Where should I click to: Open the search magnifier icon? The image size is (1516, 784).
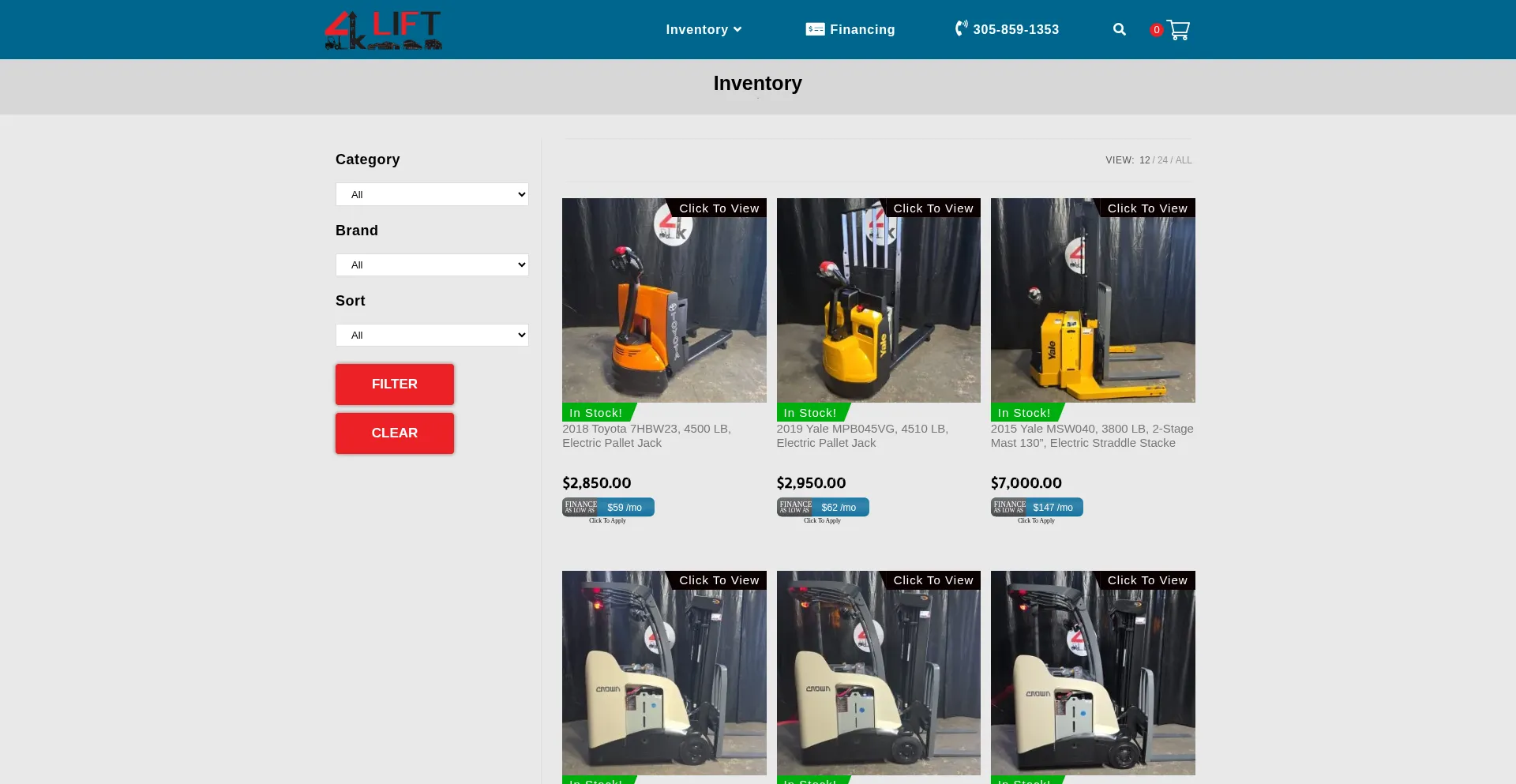(1119, 29)
